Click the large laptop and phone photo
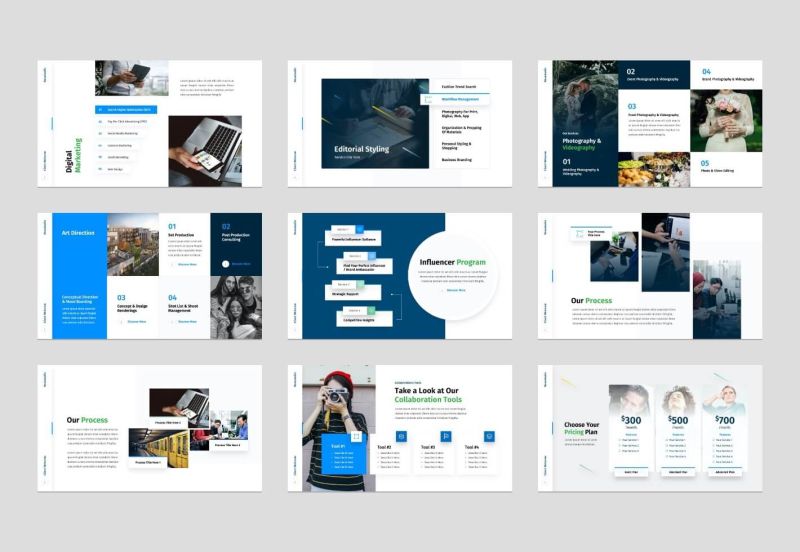 pos(205,151)
